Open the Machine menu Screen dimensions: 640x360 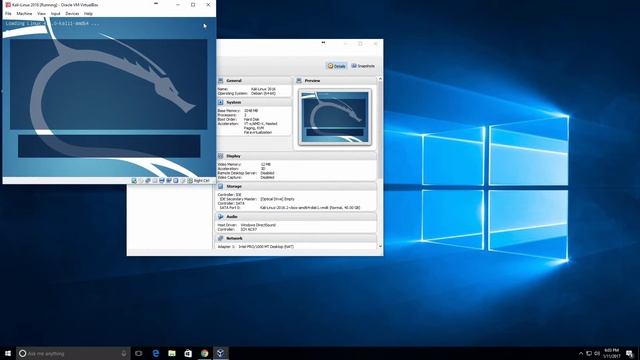[24, 13]
